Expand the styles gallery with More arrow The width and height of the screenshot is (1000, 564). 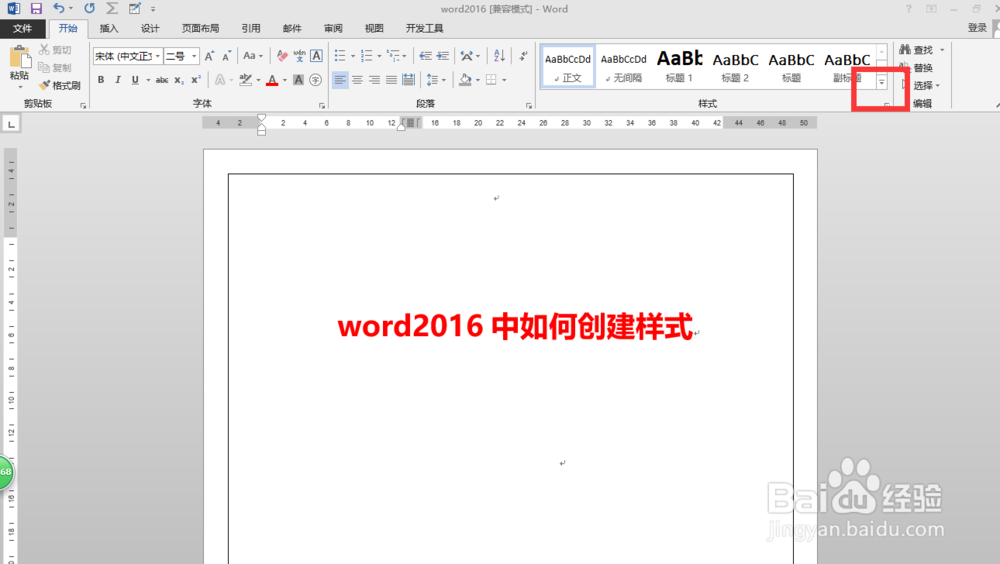[x=881, y=82]
